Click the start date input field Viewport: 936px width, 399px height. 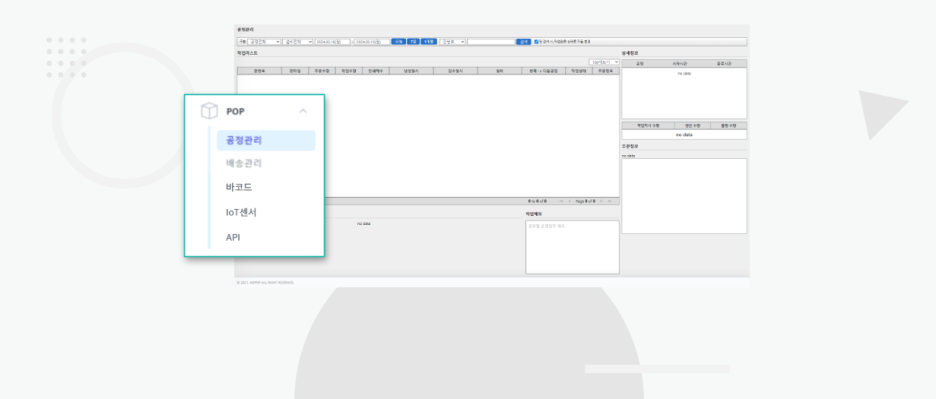[x=332, y=42]
